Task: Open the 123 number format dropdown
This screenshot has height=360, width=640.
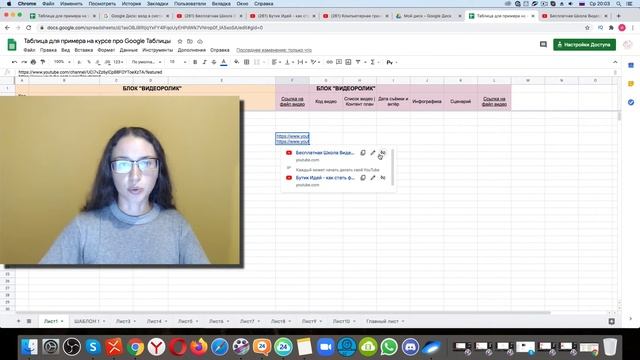Action: point(119,62)
